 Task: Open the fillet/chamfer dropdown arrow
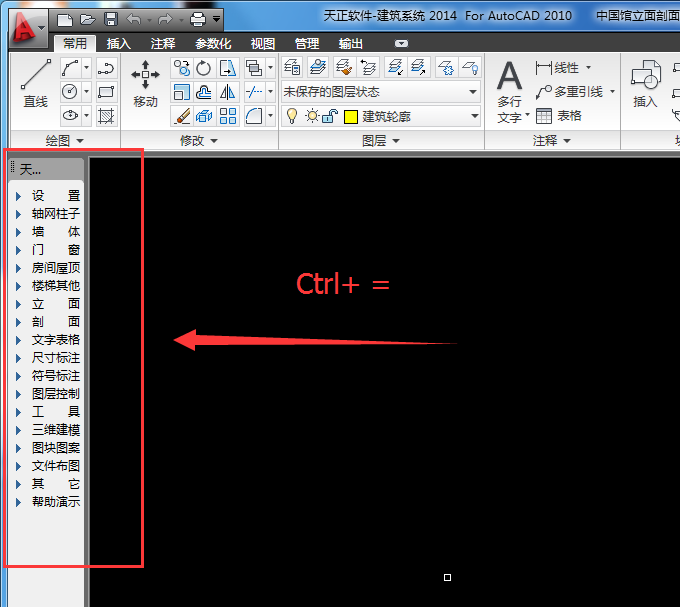[x=270, y=116]
